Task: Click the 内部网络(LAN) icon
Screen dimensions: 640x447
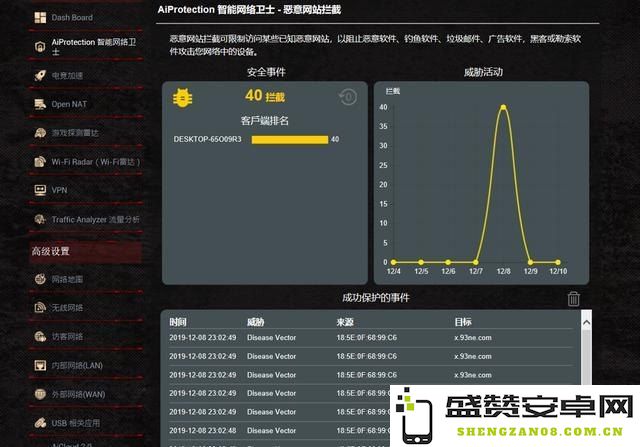Action: point(40,365)
